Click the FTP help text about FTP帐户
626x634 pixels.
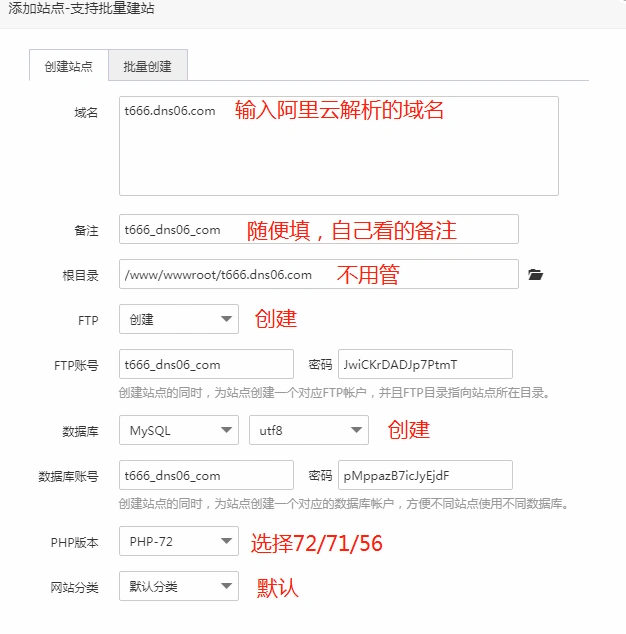tap(334, 393)
